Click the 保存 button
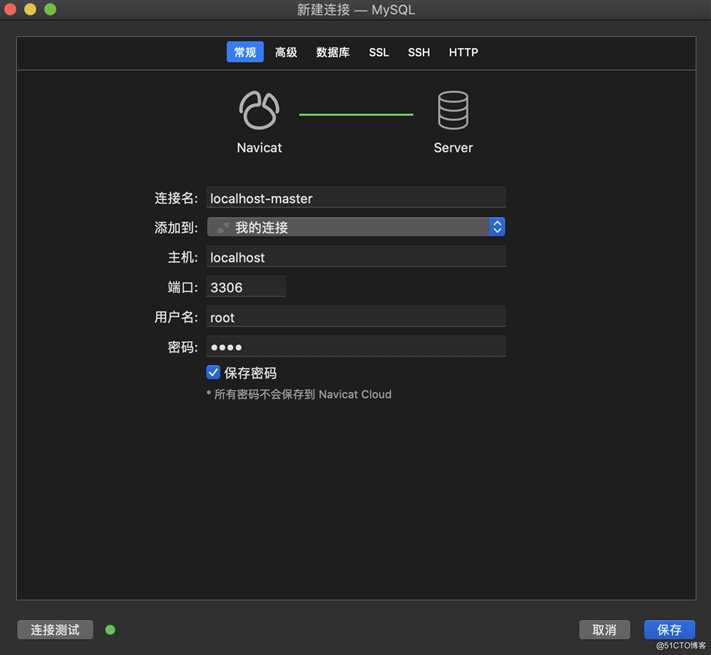The width and height of the screenshot is (711, 655). 669,630
